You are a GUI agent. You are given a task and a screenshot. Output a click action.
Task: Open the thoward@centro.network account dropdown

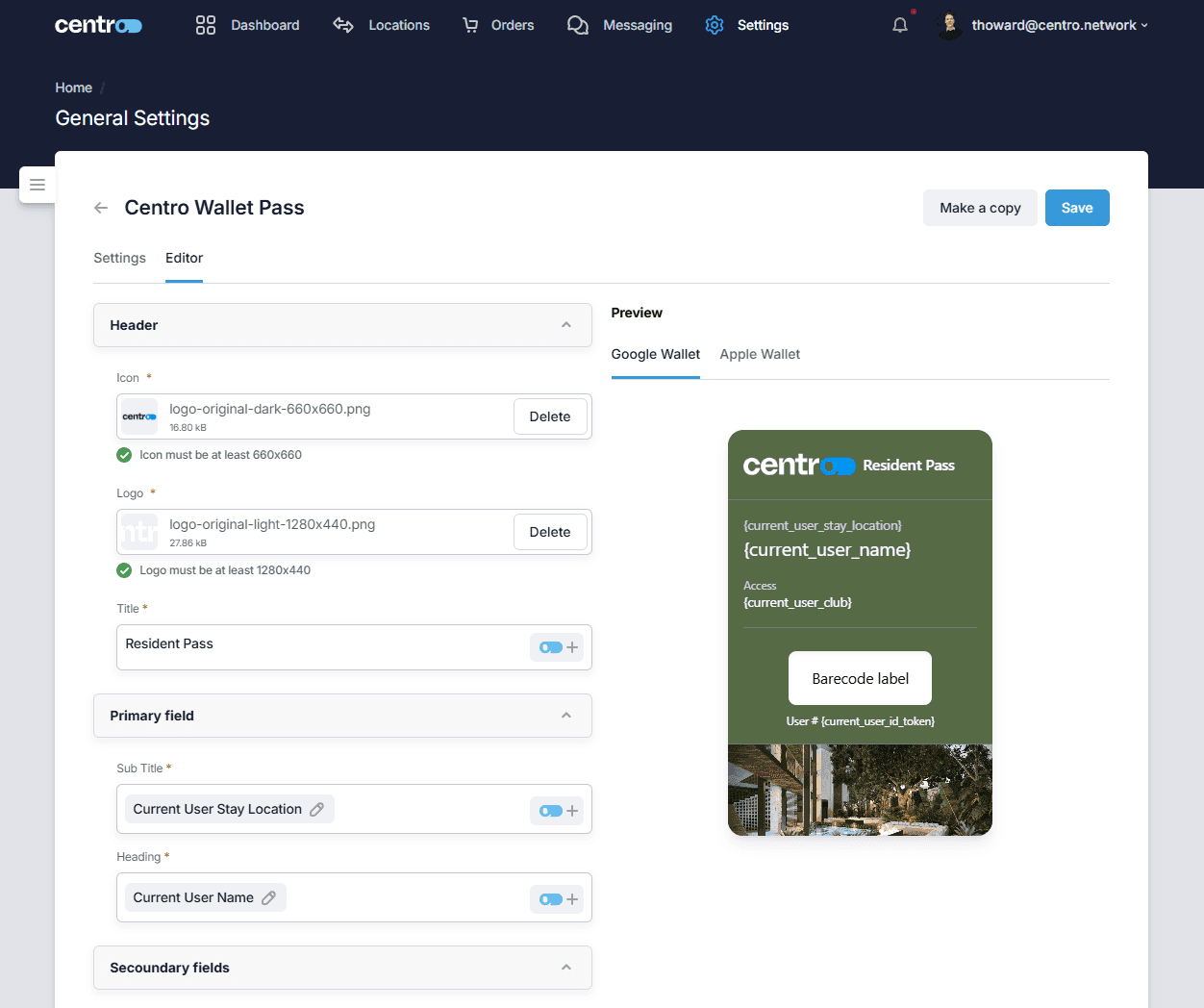pos(1060,25)
